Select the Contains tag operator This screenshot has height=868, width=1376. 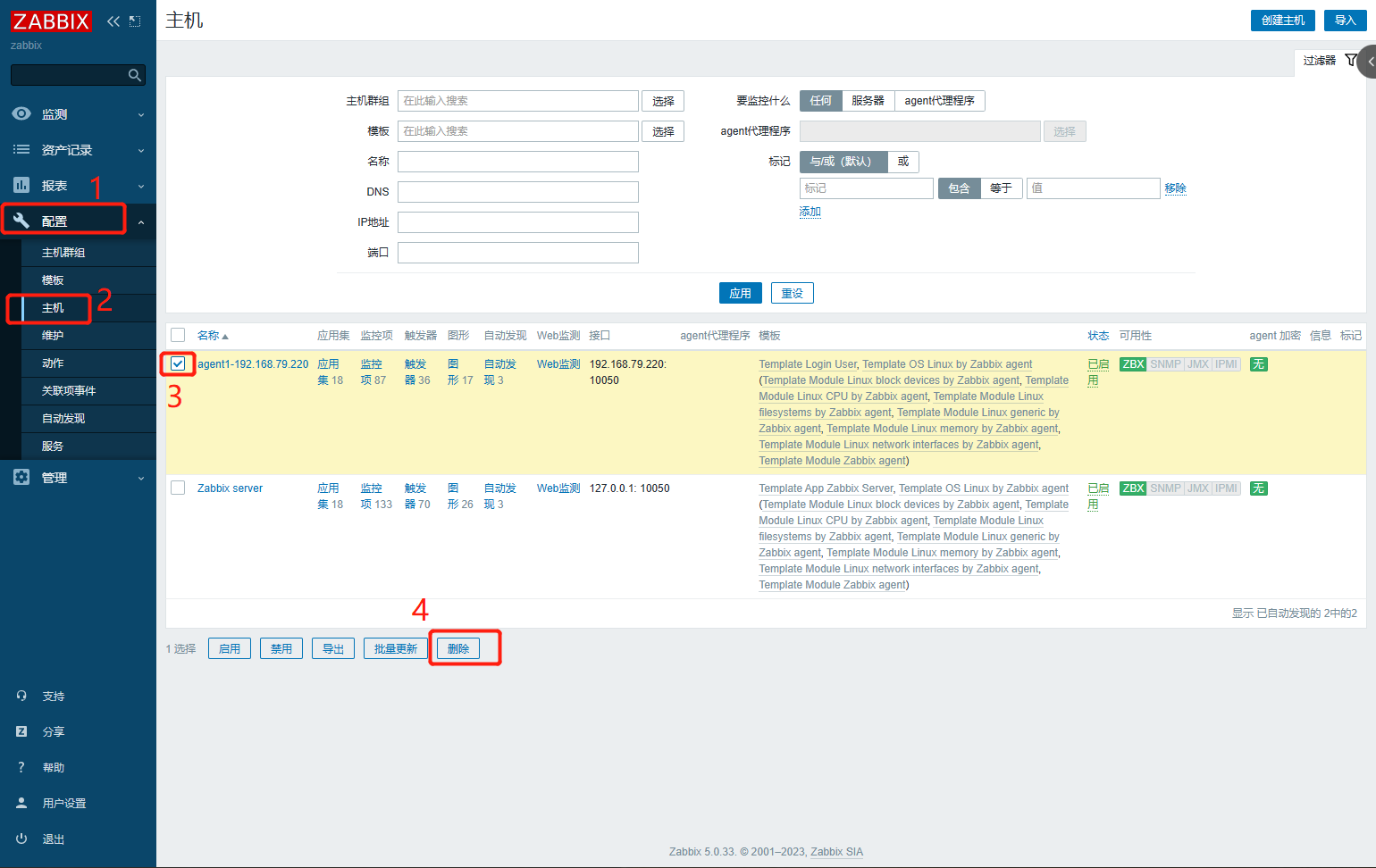959,188
